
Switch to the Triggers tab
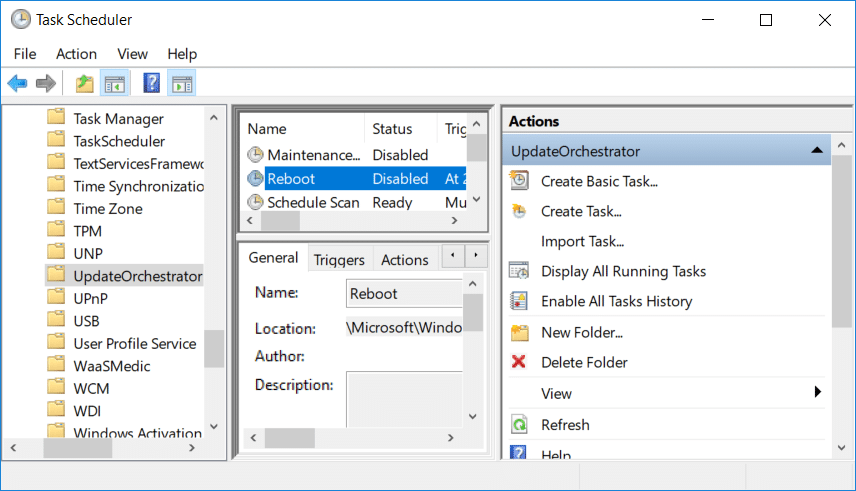pos(339,260)
